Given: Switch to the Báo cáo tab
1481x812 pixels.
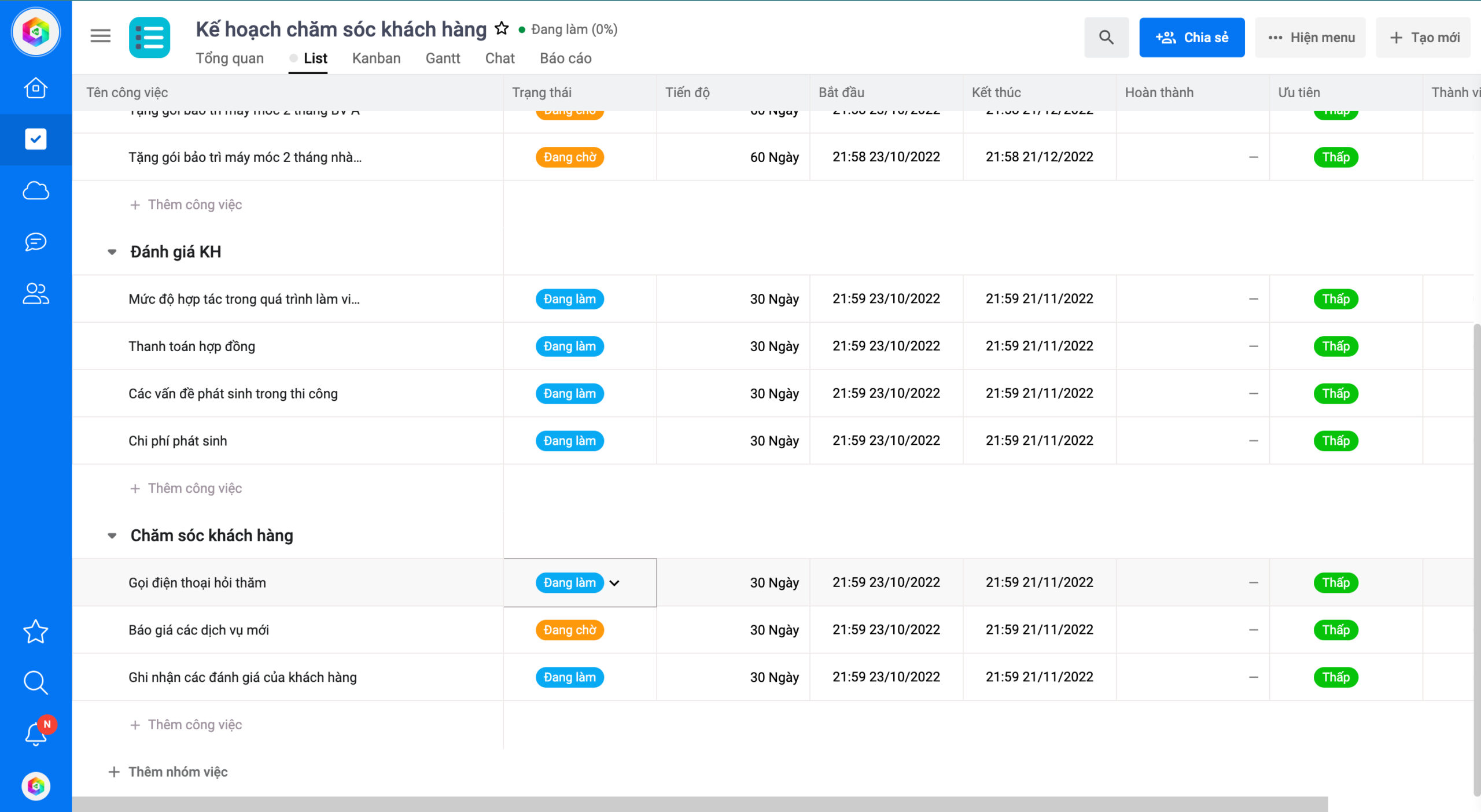Looking at the screenshot, I should coord(565,58).
